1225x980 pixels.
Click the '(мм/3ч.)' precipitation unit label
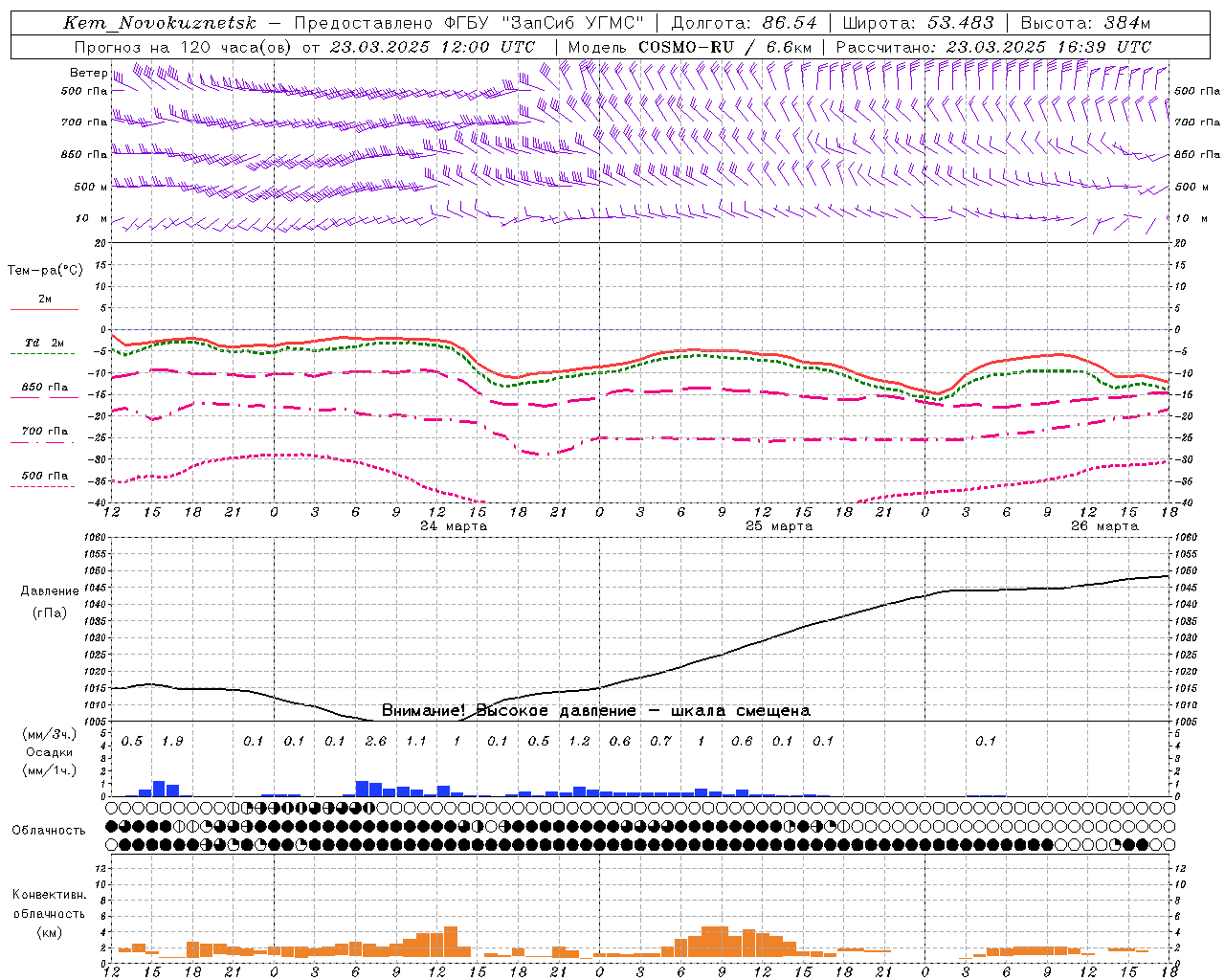click(48, 735)
